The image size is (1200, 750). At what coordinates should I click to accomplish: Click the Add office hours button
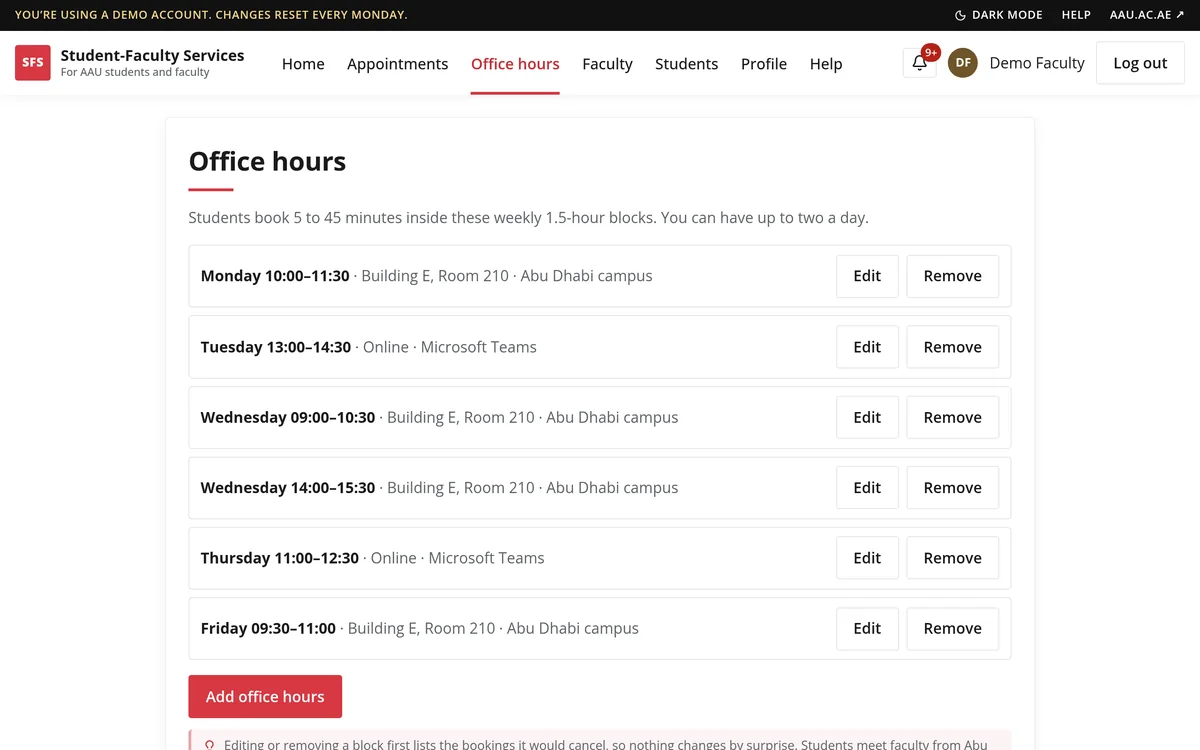click(x=265, y=697)
